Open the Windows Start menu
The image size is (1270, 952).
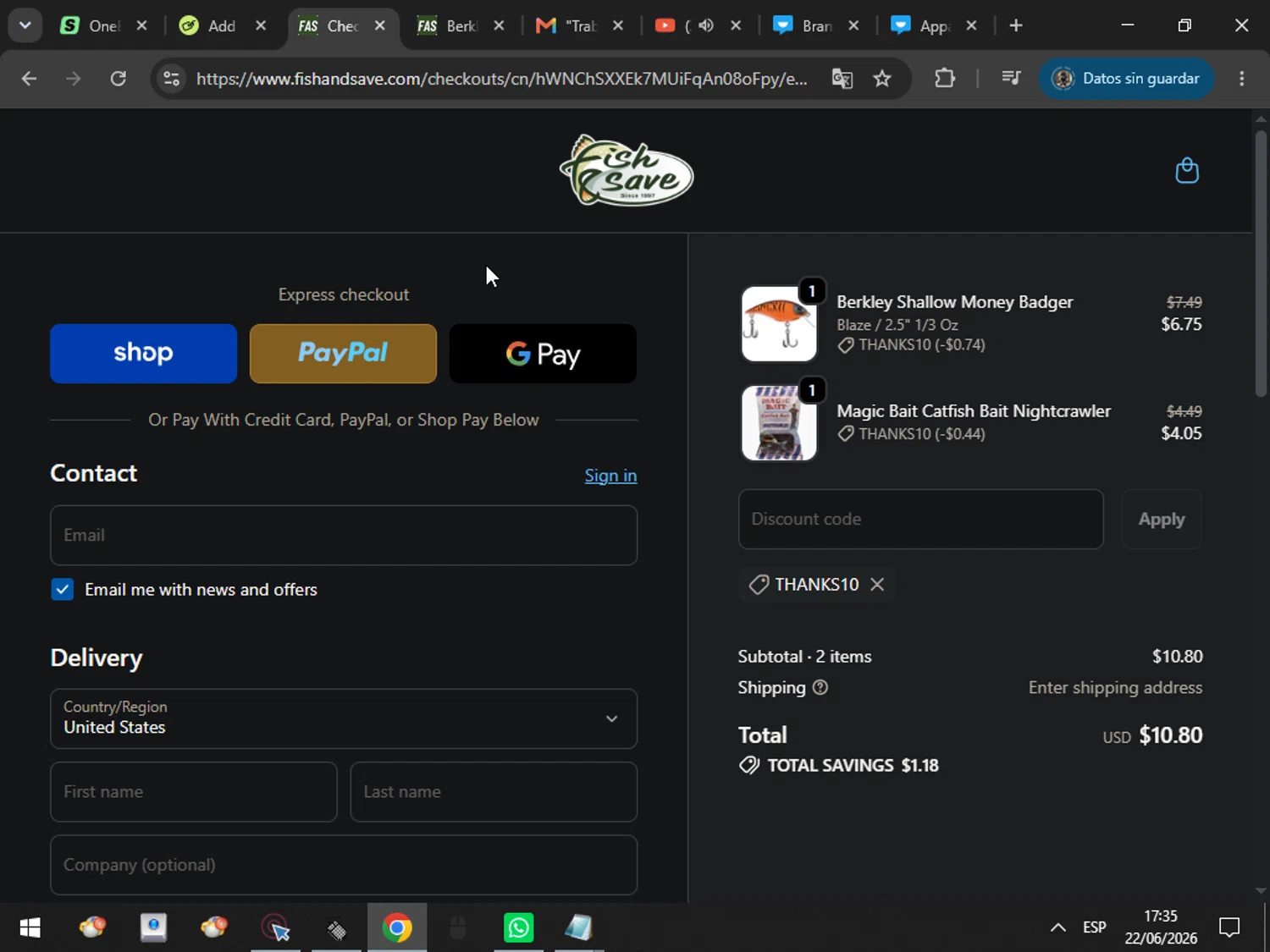point(30,928)
